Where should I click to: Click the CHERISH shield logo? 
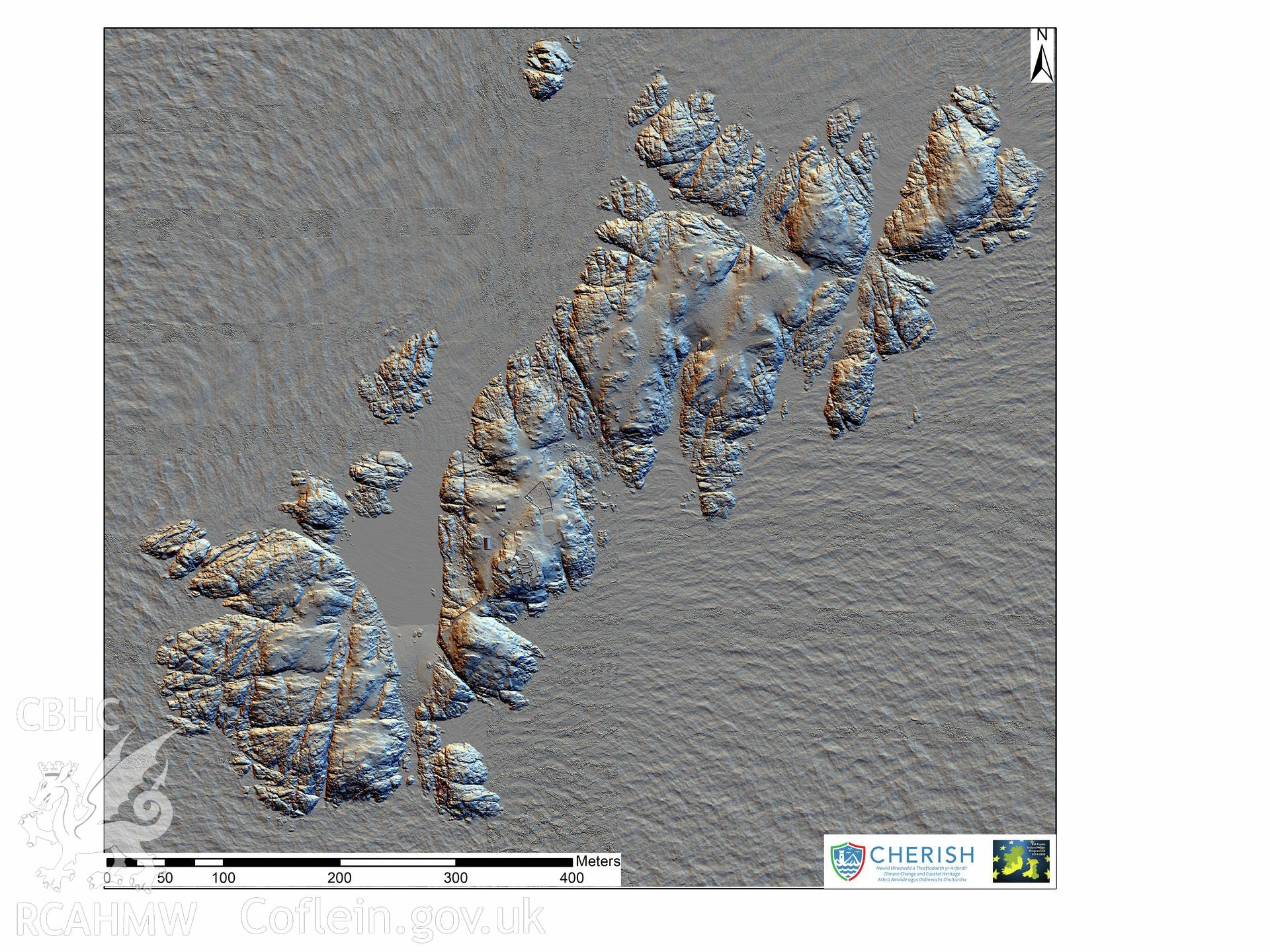click(848, 861)
